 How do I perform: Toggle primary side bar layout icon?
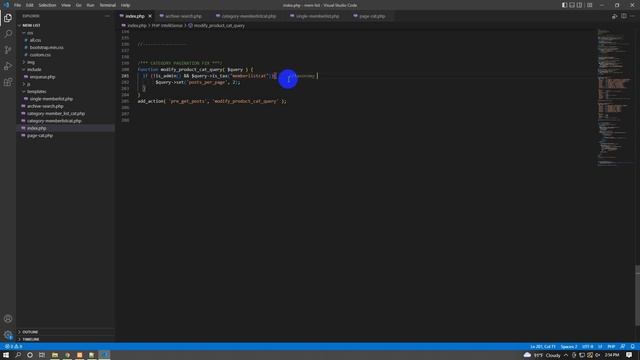click(x=564, y=5)
